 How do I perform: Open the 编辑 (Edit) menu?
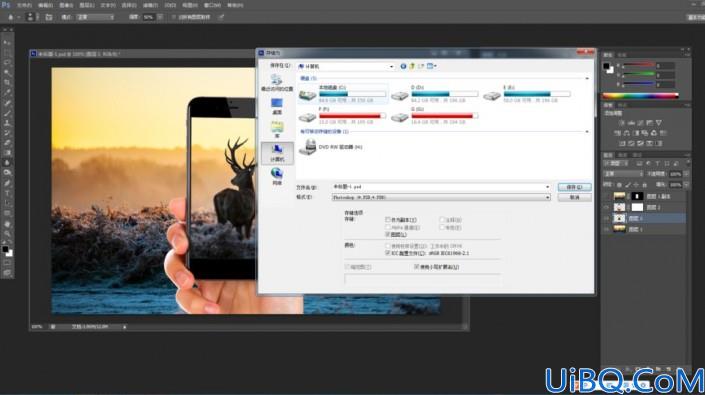point(45,5)
